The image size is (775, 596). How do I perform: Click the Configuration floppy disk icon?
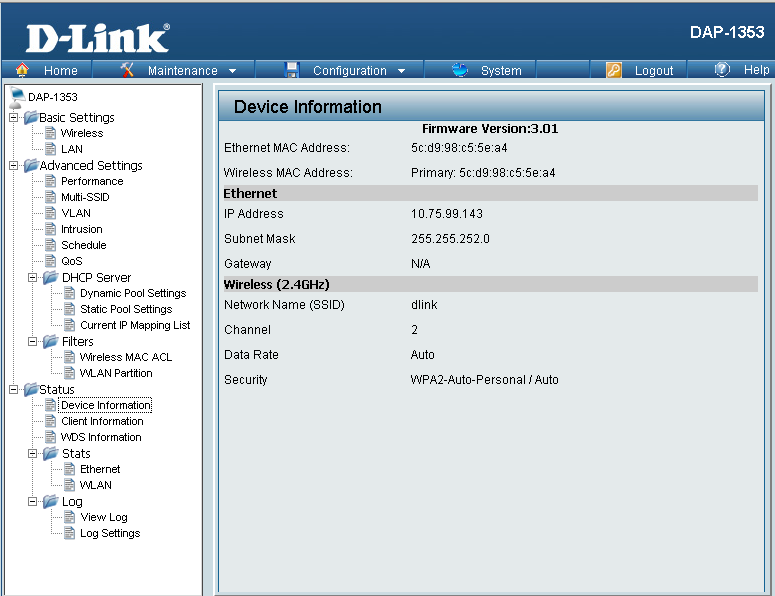[292, 70]
